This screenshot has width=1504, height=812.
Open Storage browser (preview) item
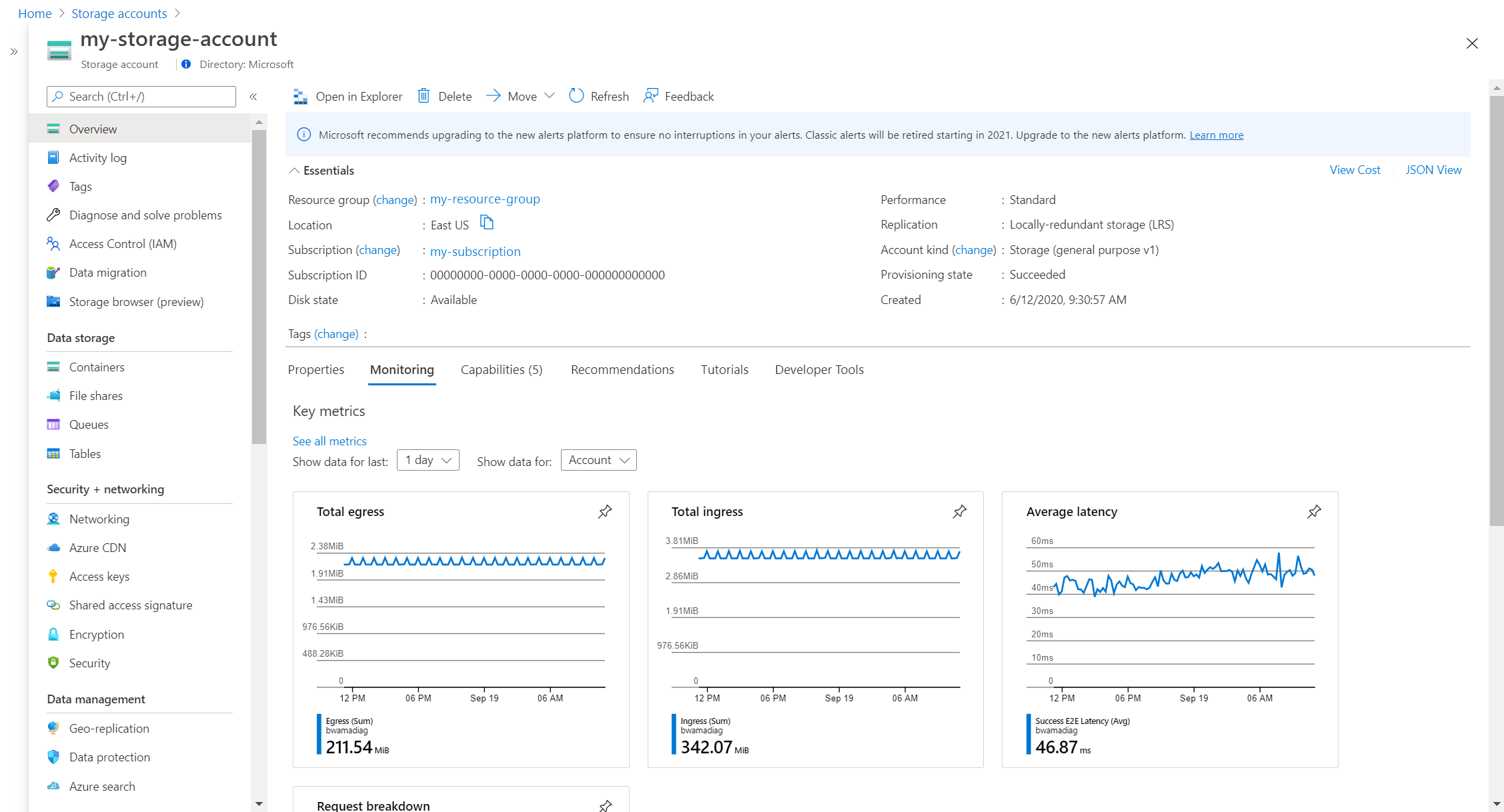136,301
